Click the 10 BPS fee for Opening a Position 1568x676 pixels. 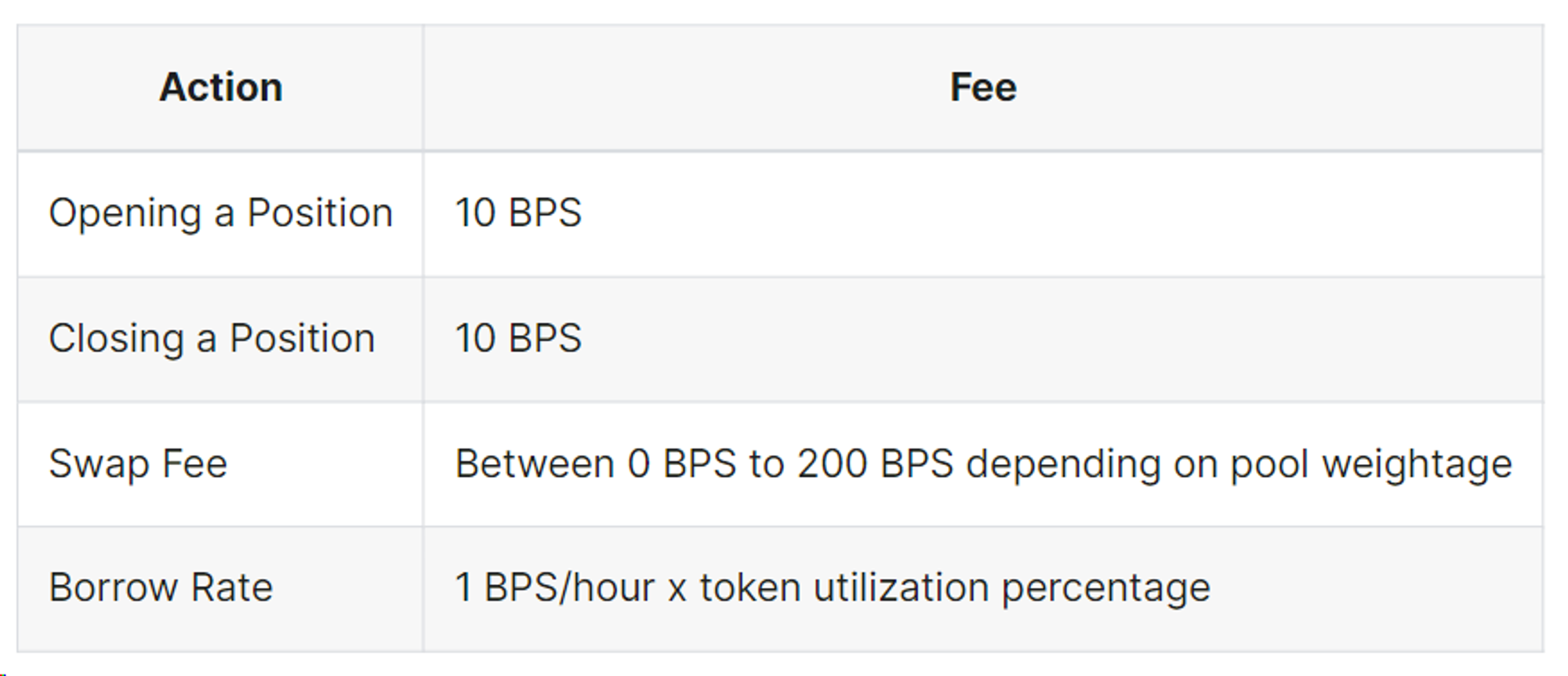click(x=518, y=213)
